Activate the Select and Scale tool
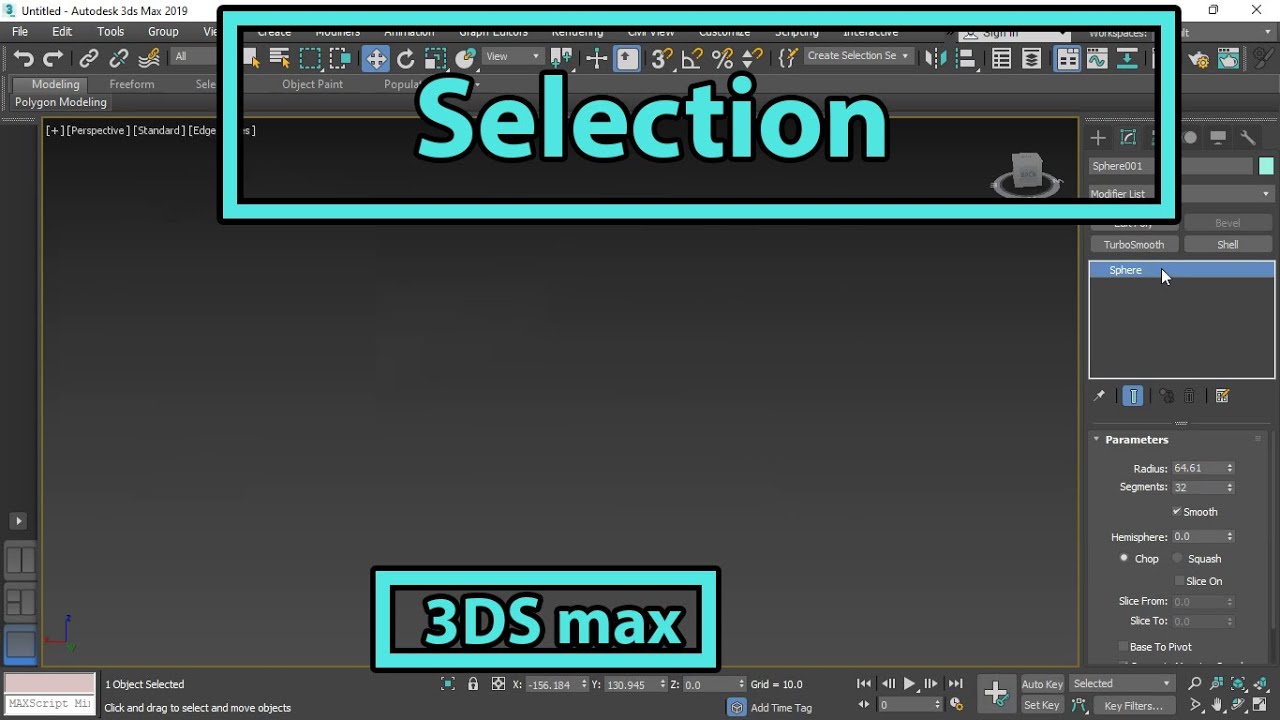The width and height of the screenshot is (1280, 720). pos(435,59)
